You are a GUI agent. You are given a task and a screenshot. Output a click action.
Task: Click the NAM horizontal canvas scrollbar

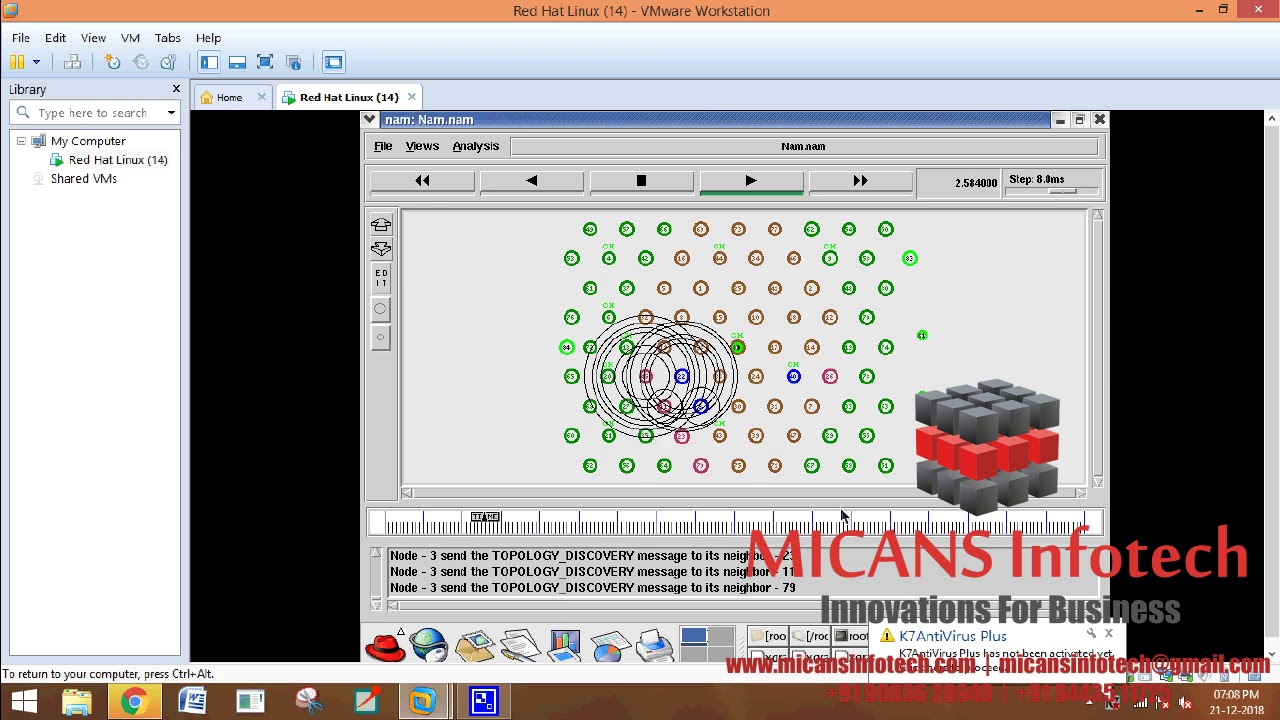click(x=745, y=493)
